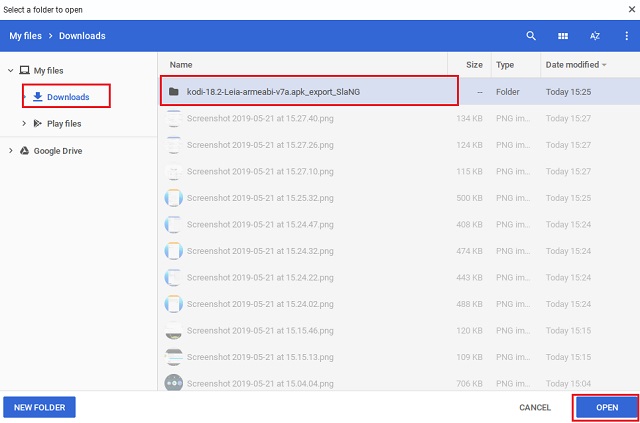
Task: Sort files by Name column
Action: pos(181,65)
